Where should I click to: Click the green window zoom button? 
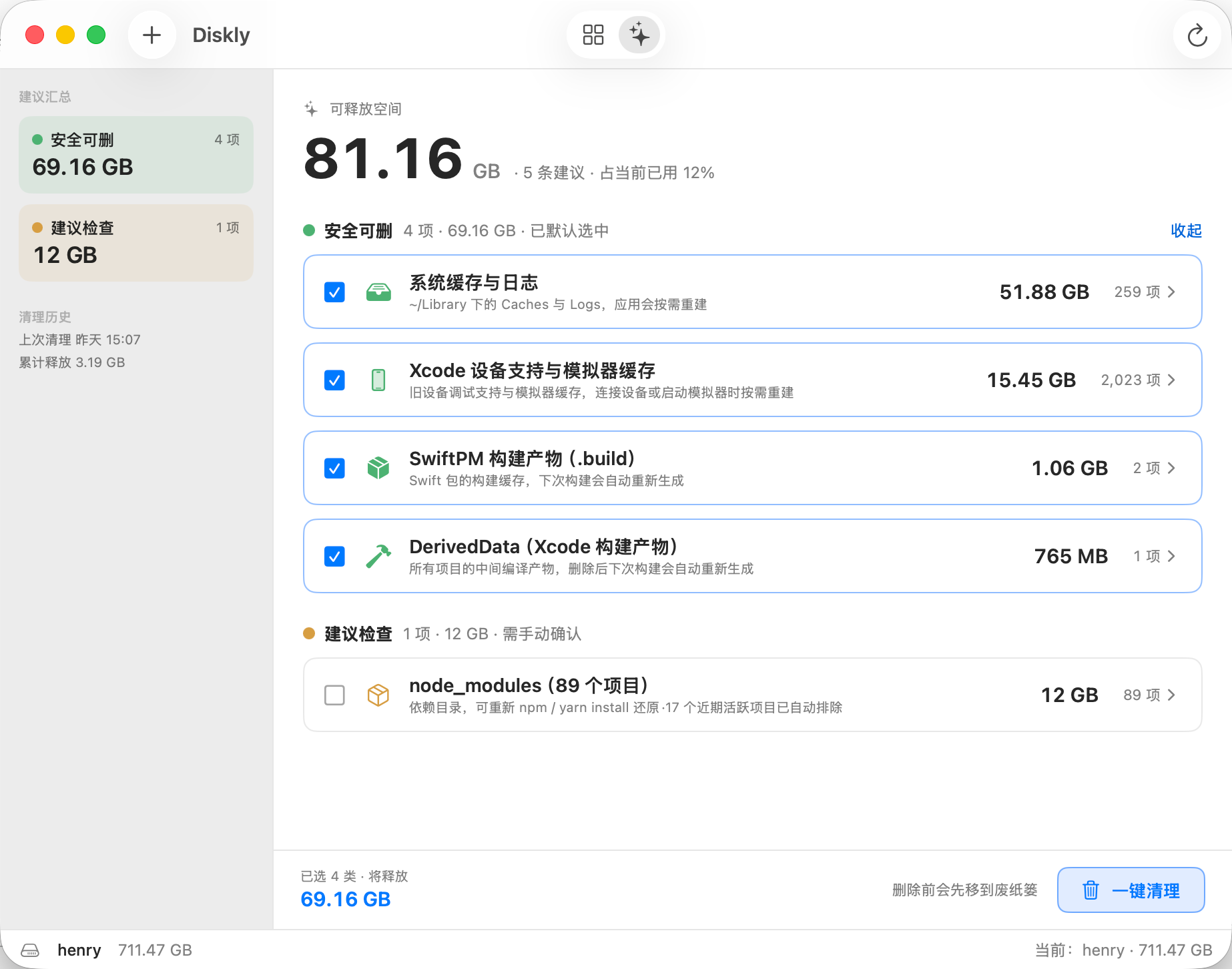coord(96,35)
